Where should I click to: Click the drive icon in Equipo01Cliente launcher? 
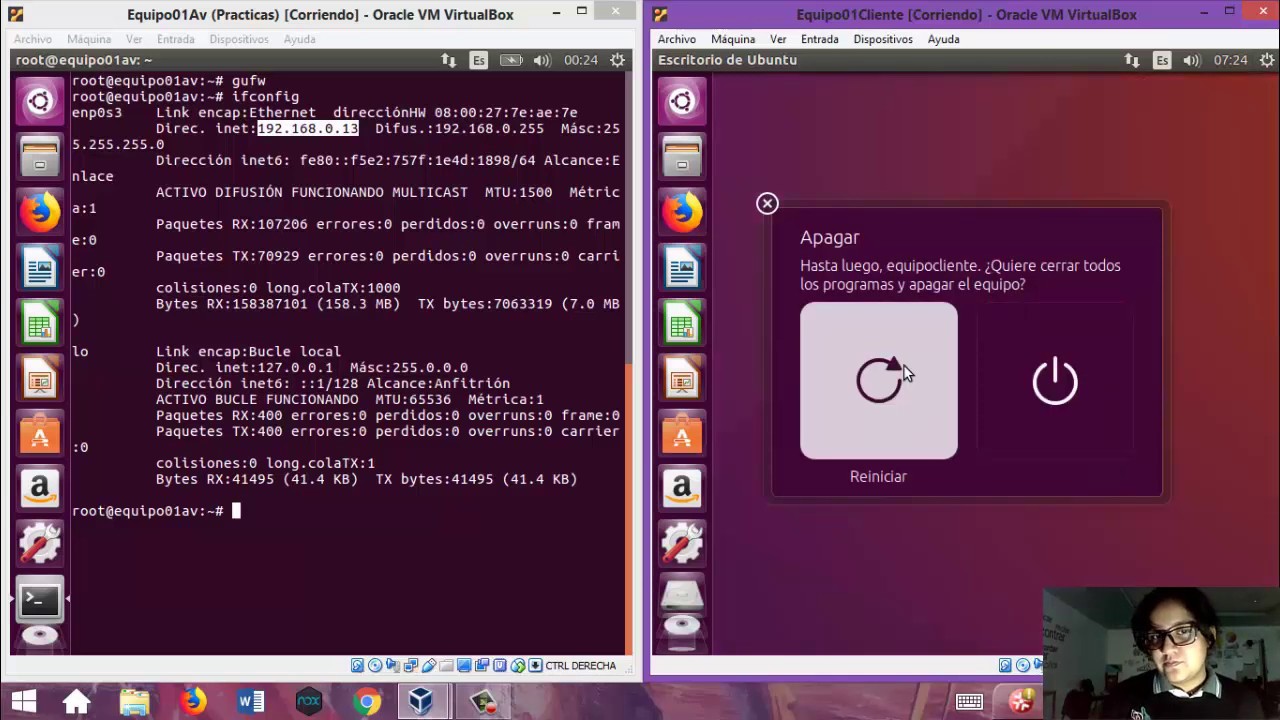(682, 596)
